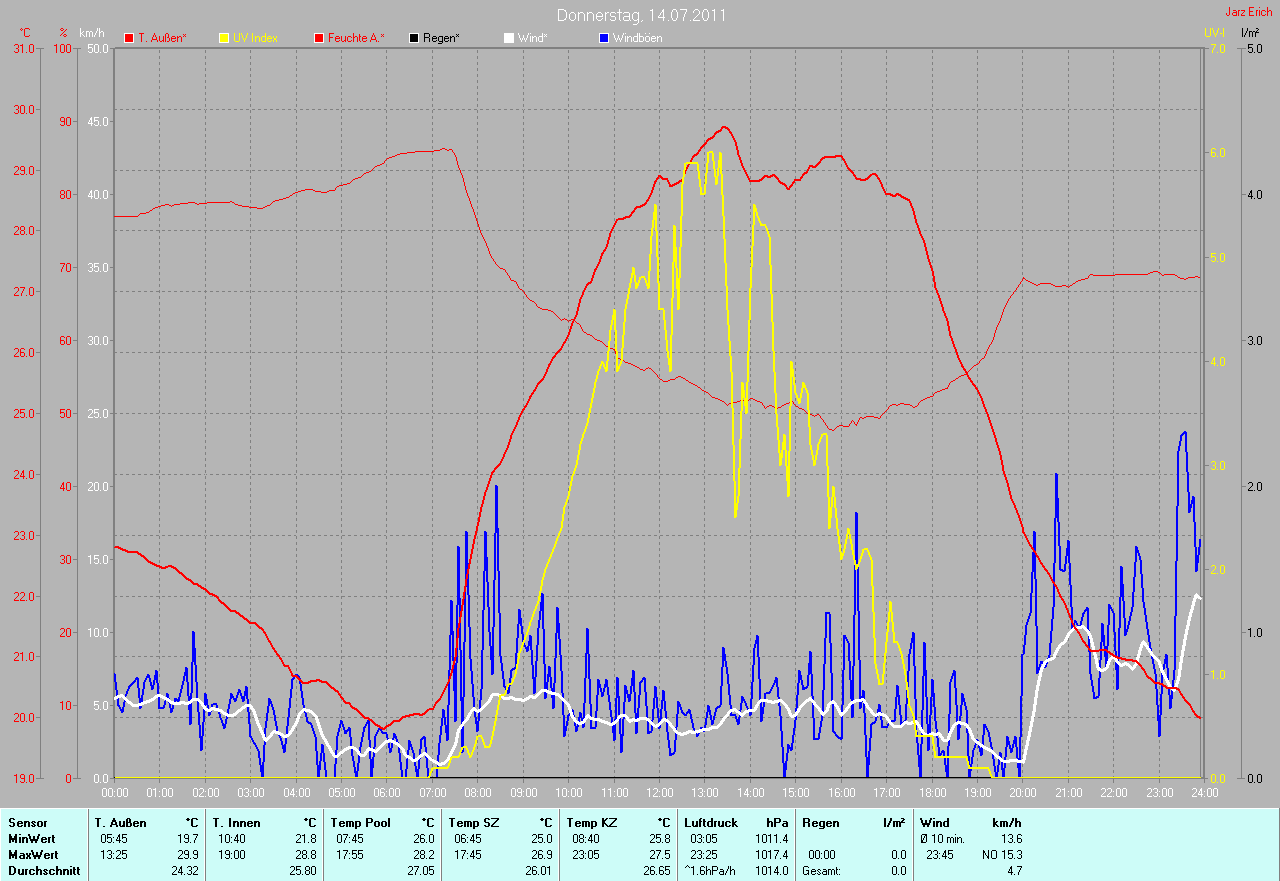Click the chart title Donnerstag, 14.07.2011
The height and width of the screenshot is (881, 1280).
coord(641,15)
